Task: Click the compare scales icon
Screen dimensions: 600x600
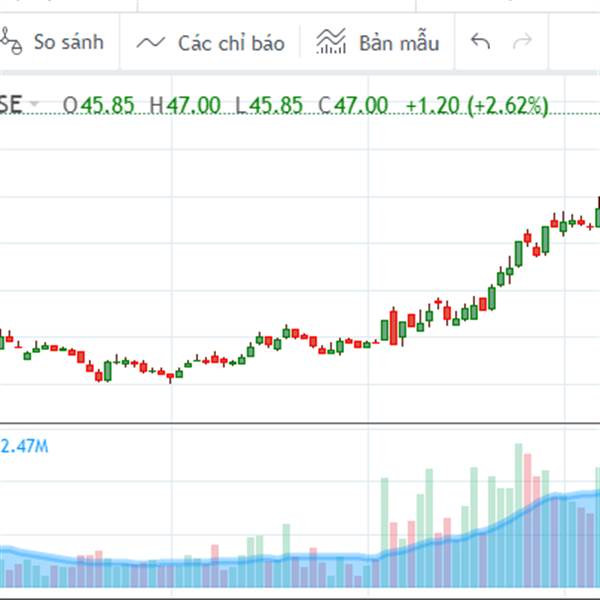Action: pos(11,41)
